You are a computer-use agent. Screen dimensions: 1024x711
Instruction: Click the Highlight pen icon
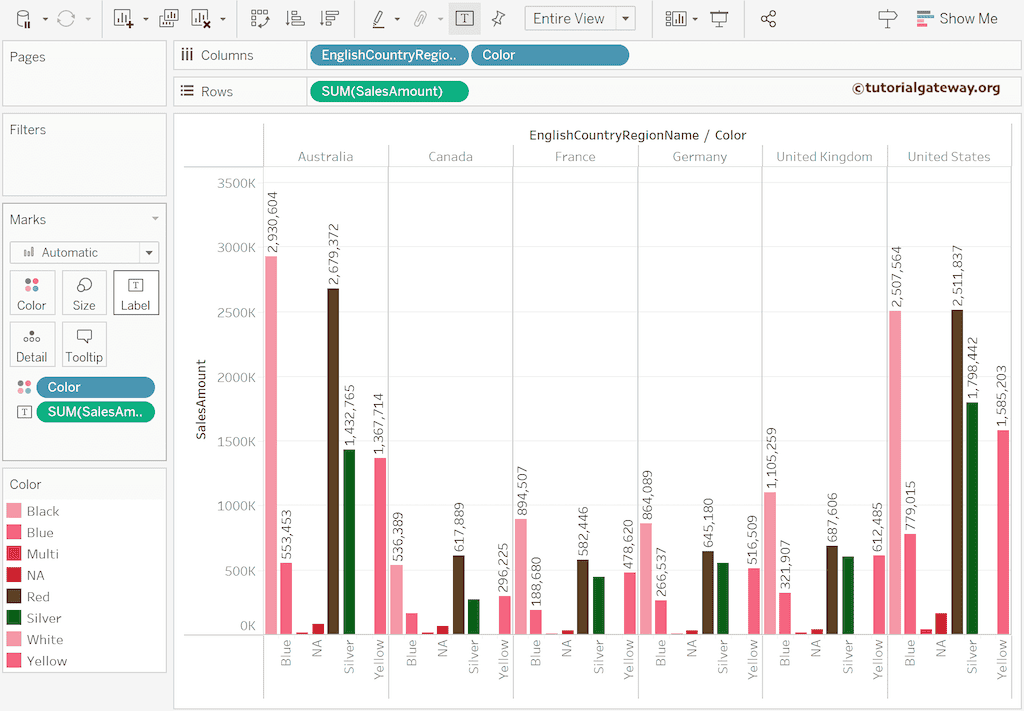[x=378, y=18]
